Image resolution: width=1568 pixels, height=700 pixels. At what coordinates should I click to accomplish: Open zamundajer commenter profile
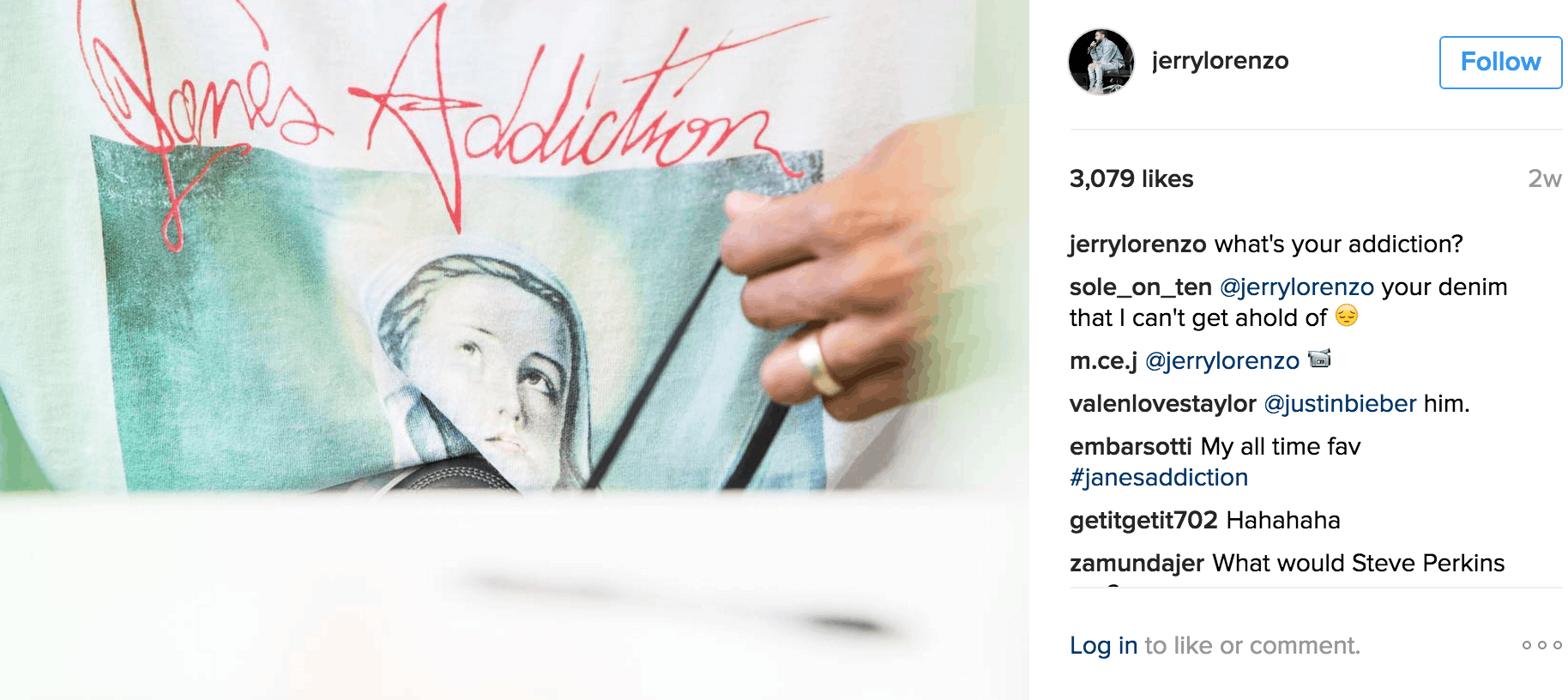coord(1137,563)
